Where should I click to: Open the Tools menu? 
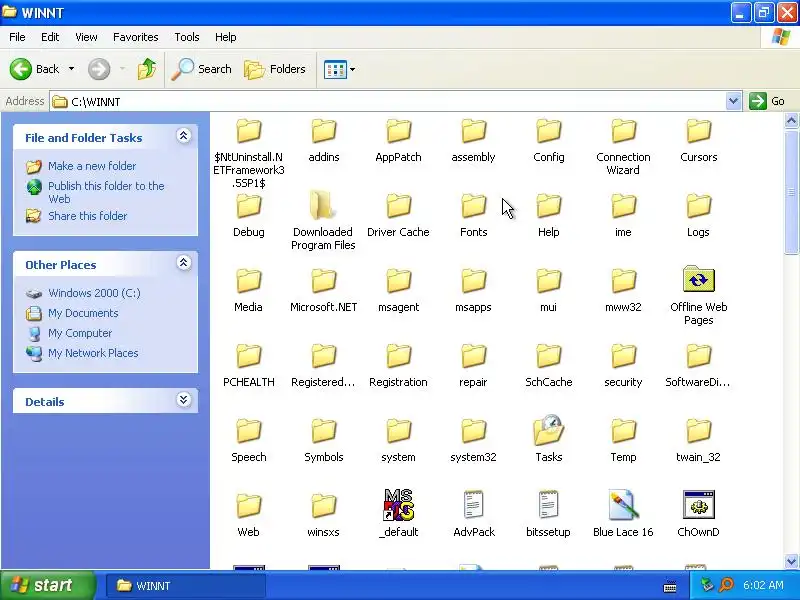(187, 37)
